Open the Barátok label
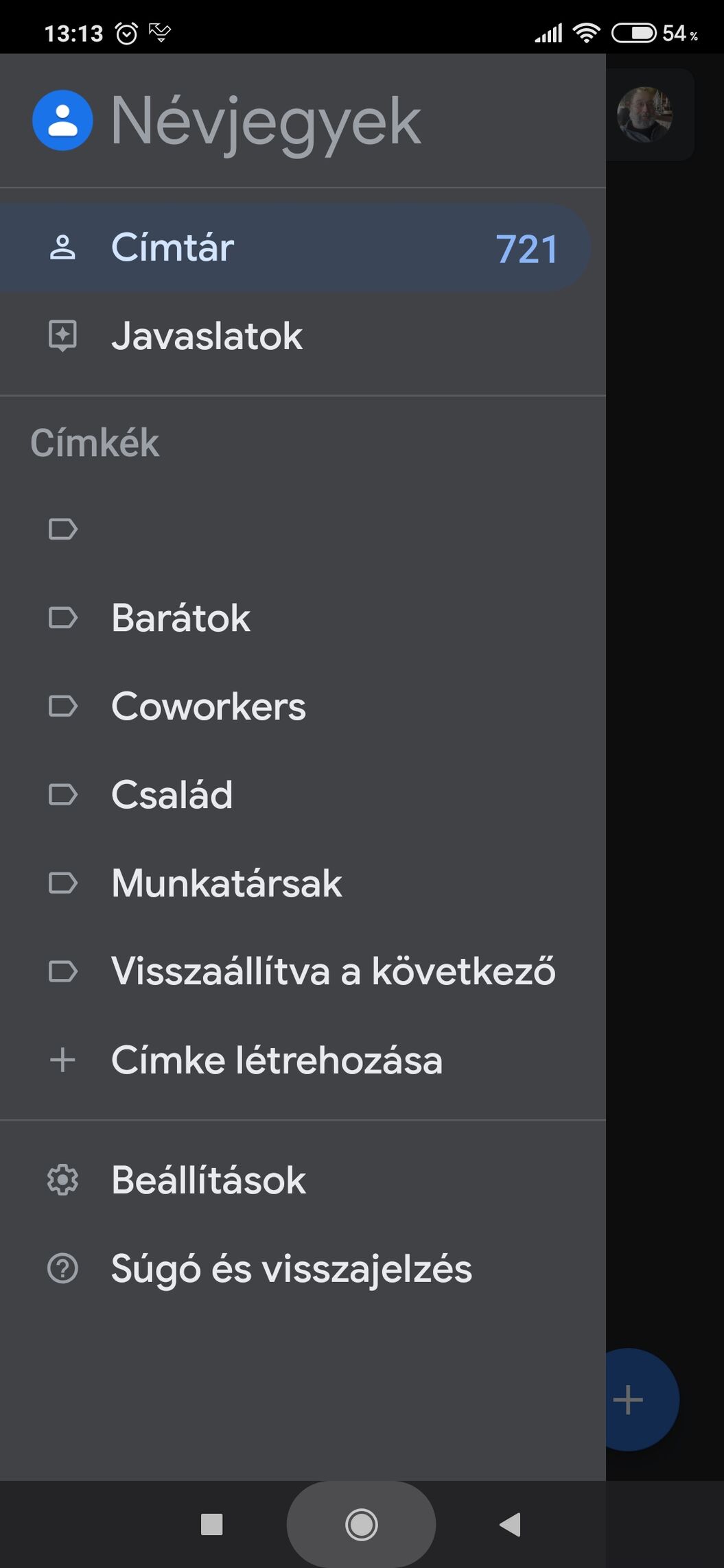724x1568 pixels. pos(303,617)
